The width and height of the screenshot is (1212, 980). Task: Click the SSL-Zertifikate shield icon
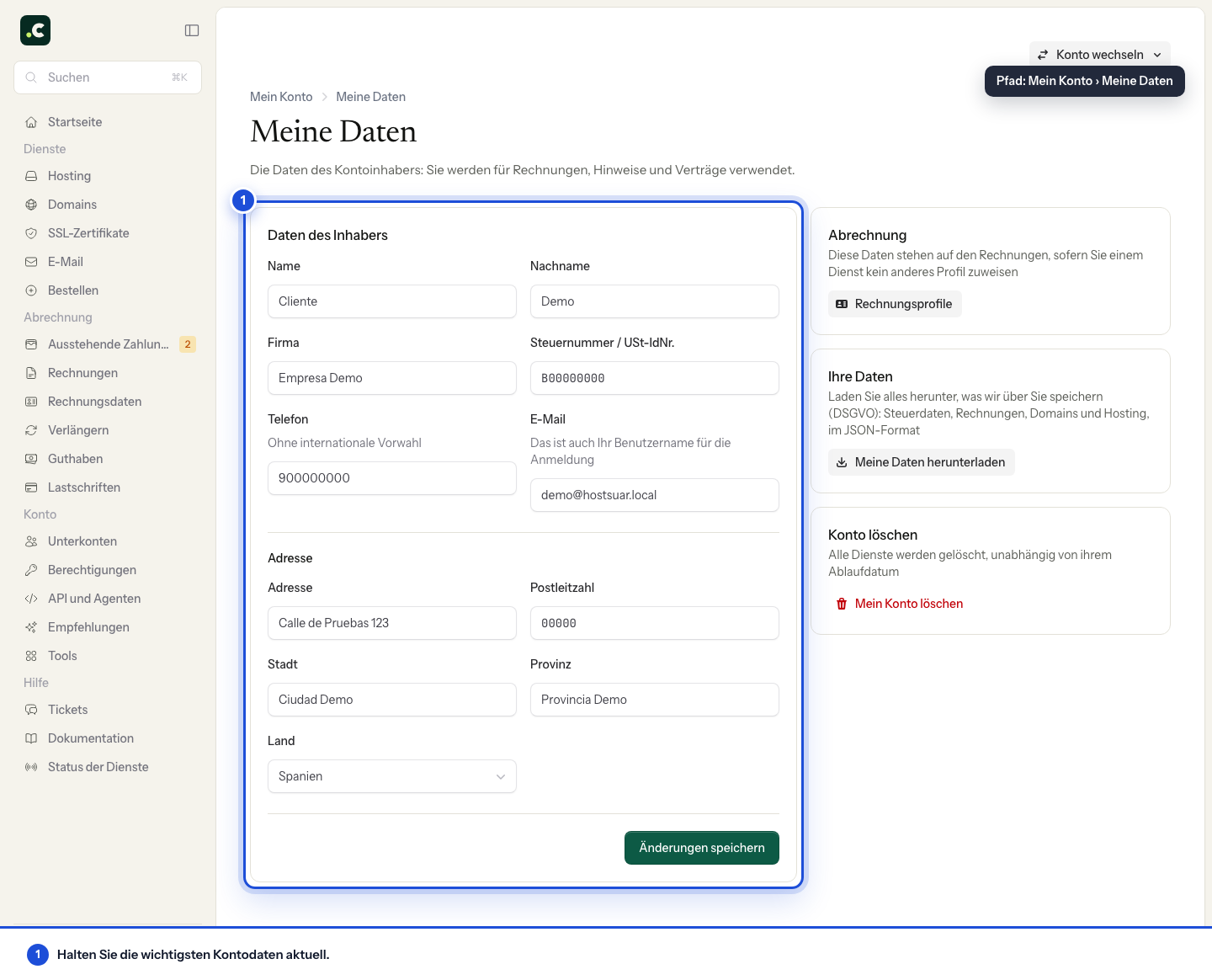coord(31,233)
